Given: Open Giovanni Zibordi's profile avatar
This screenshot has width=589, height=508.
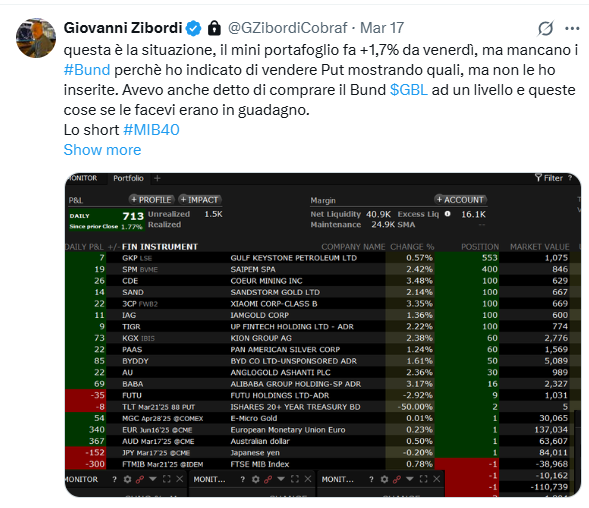Looking at the screenshot, I should click(36, 38).
